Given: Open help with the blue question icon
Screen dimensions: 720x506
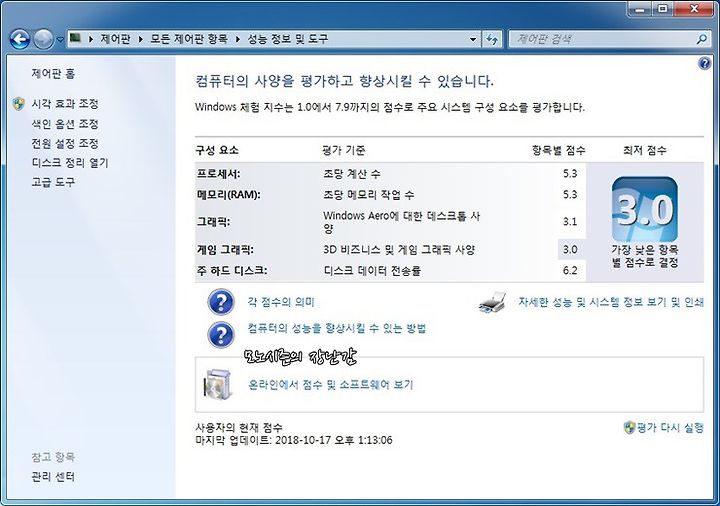Looking at the screenshot, I should coord(704,63).
